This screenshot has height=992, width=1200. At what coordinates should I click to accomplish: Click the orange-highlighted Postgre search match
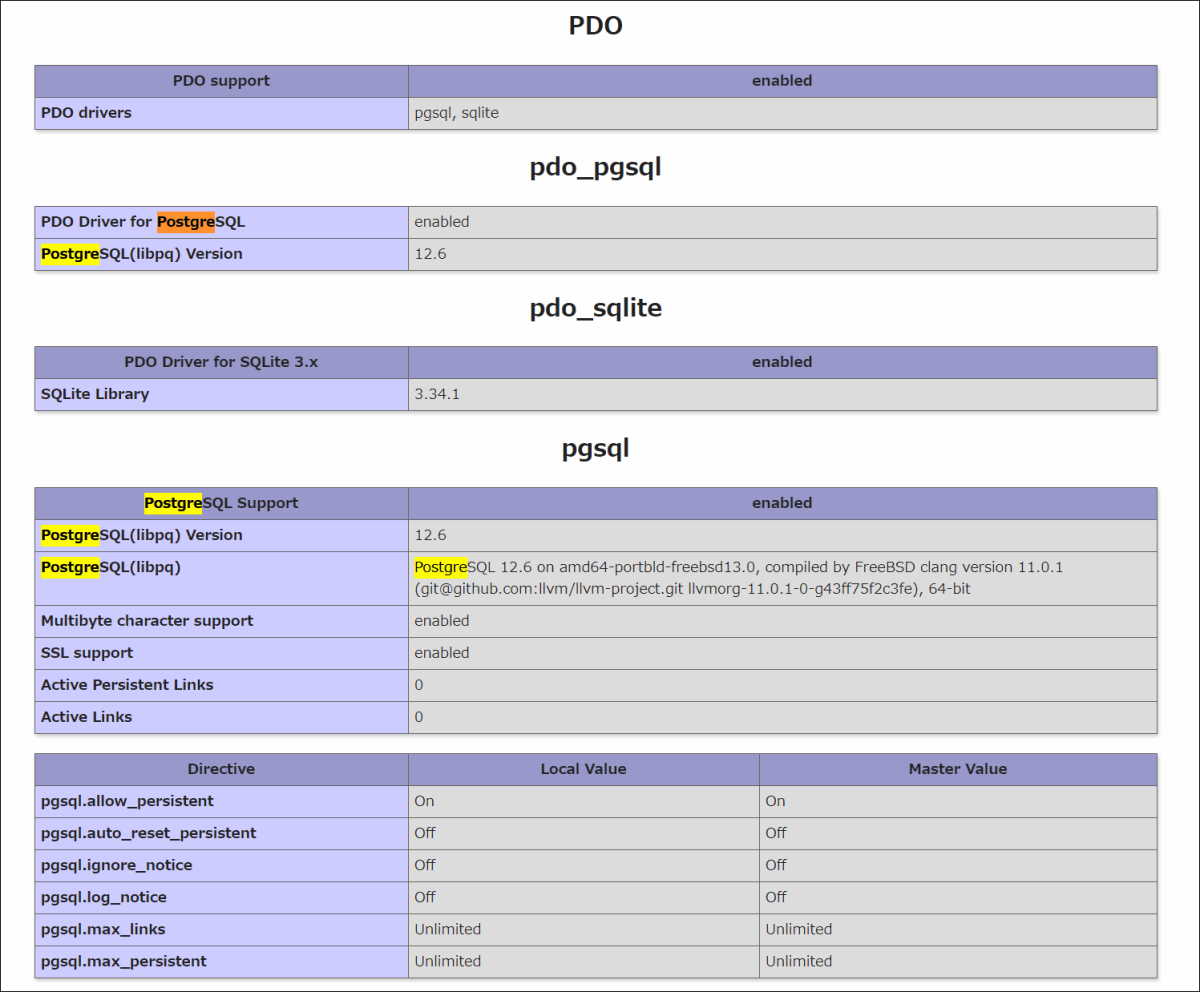pyautogui.click(x=185, y=222)
